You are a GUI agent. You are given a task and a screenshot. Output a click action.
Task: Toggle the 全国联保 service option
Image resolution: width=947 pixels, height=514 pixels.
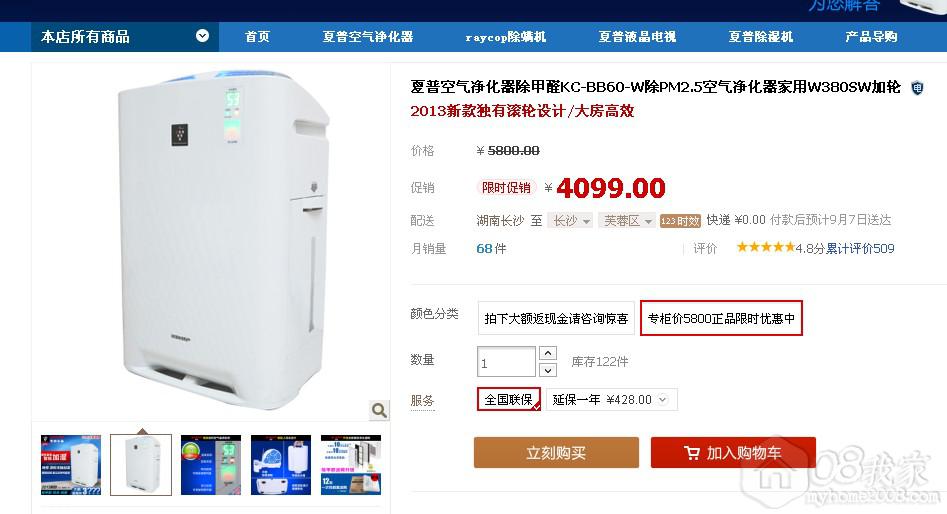tap(509, 399)
